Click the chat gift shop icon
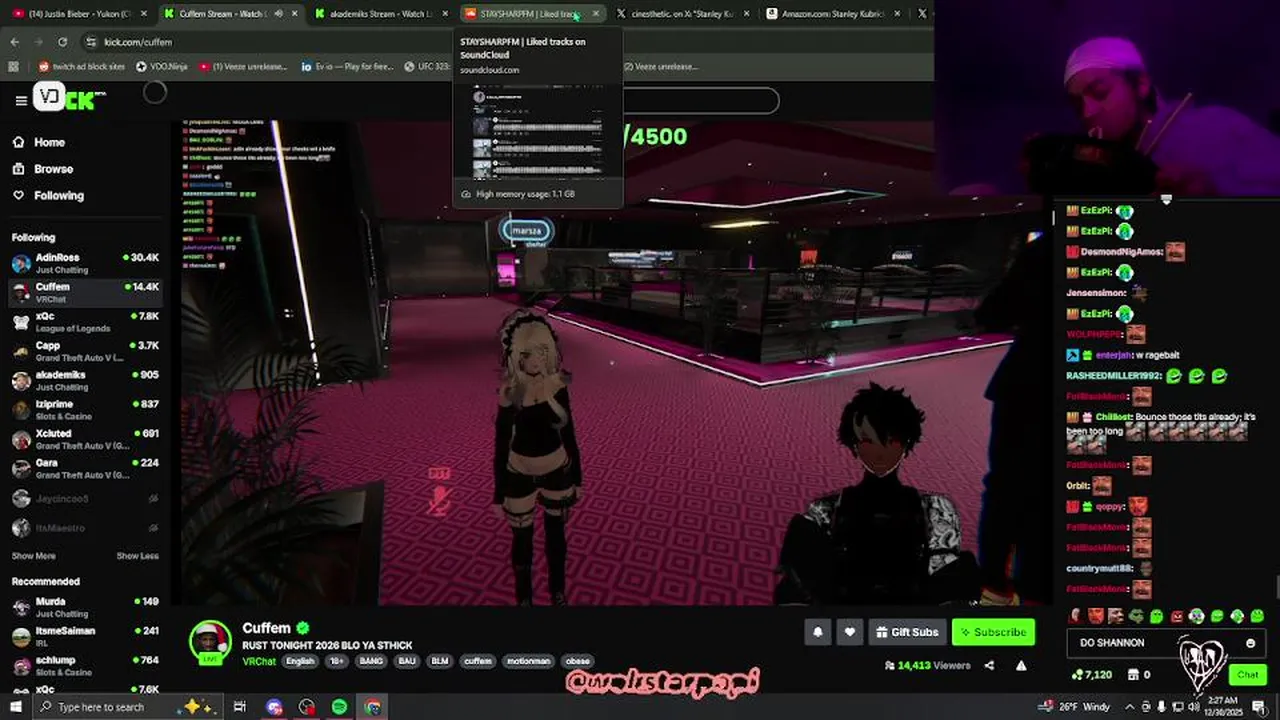1280x720 pixels. tap(1133, 675)
